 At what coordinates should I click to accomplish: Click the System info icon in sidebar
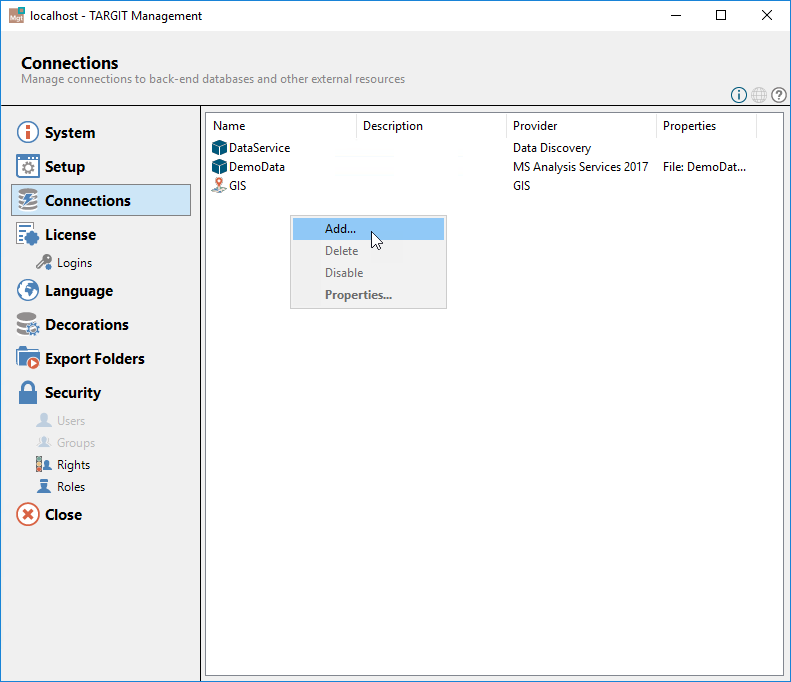point(28,133)
